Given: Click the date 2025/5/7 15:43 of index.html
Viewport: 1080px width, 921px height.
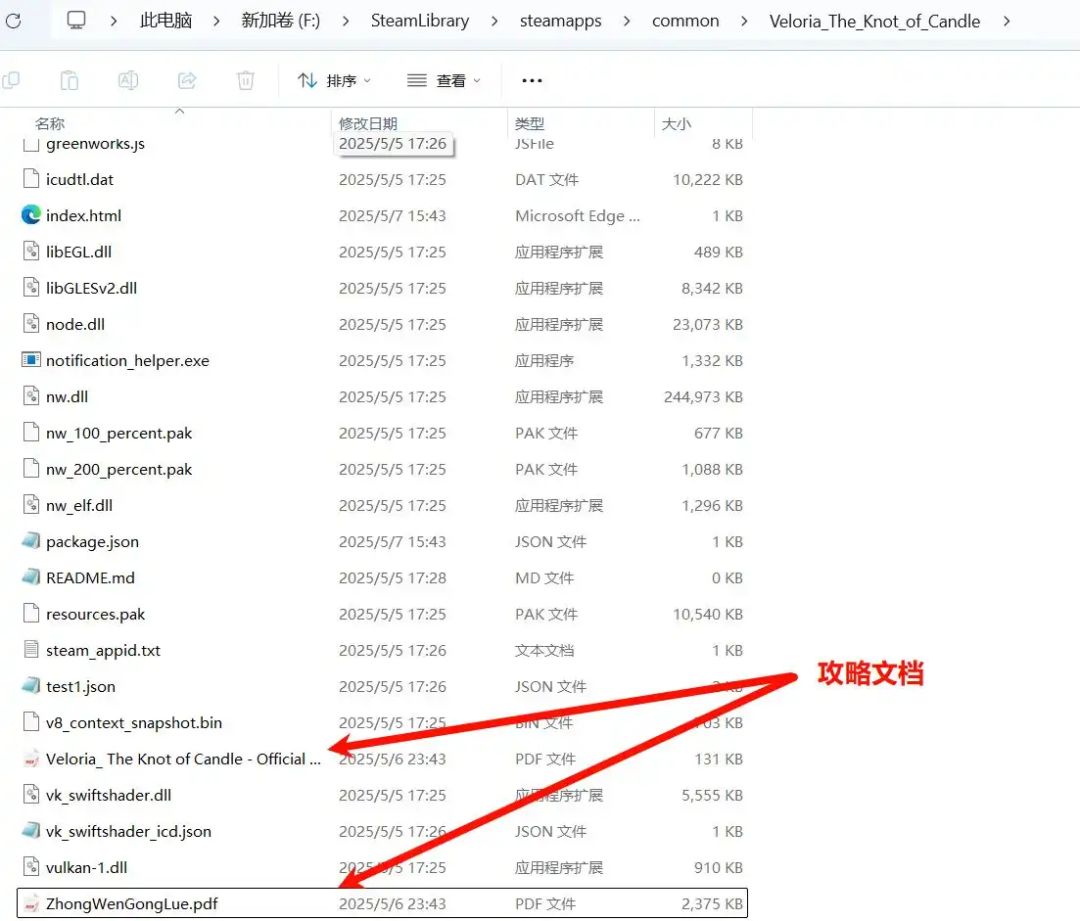Looking at the screenshot, I should [392, 216].
